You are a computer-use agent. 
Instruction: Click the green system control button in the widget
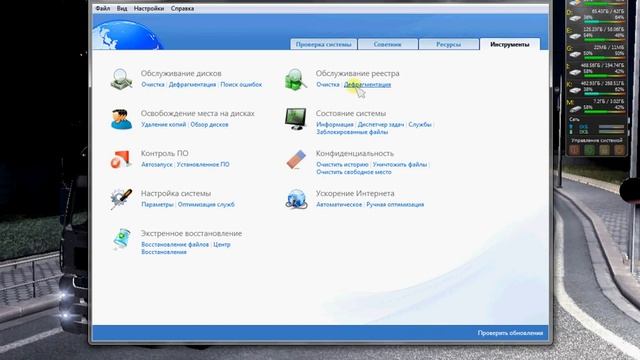click(589, 150)
